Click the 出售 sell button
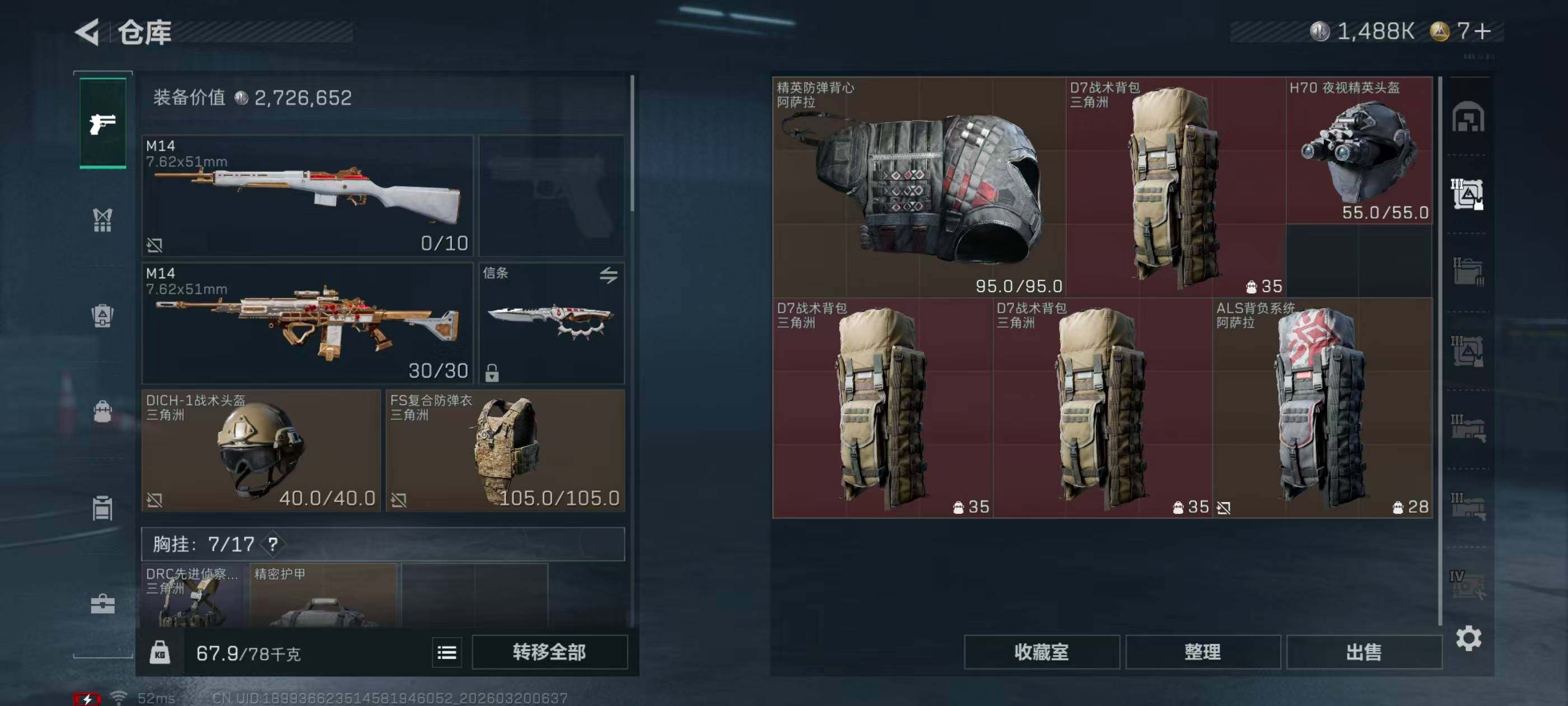This screenshot has width=1568, height=706. tap(1364, 652)
